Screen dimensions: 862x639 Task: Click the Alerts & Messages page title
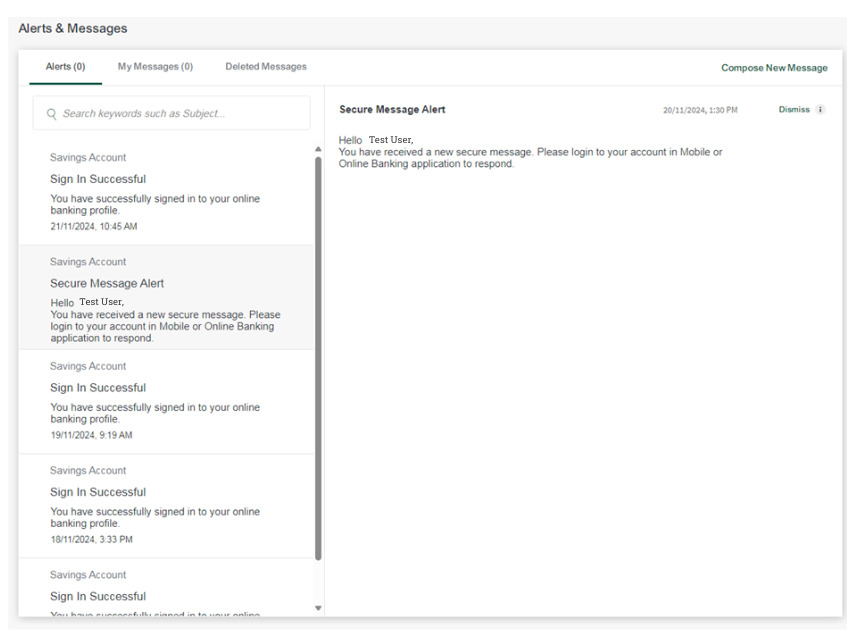pos(73,29)
